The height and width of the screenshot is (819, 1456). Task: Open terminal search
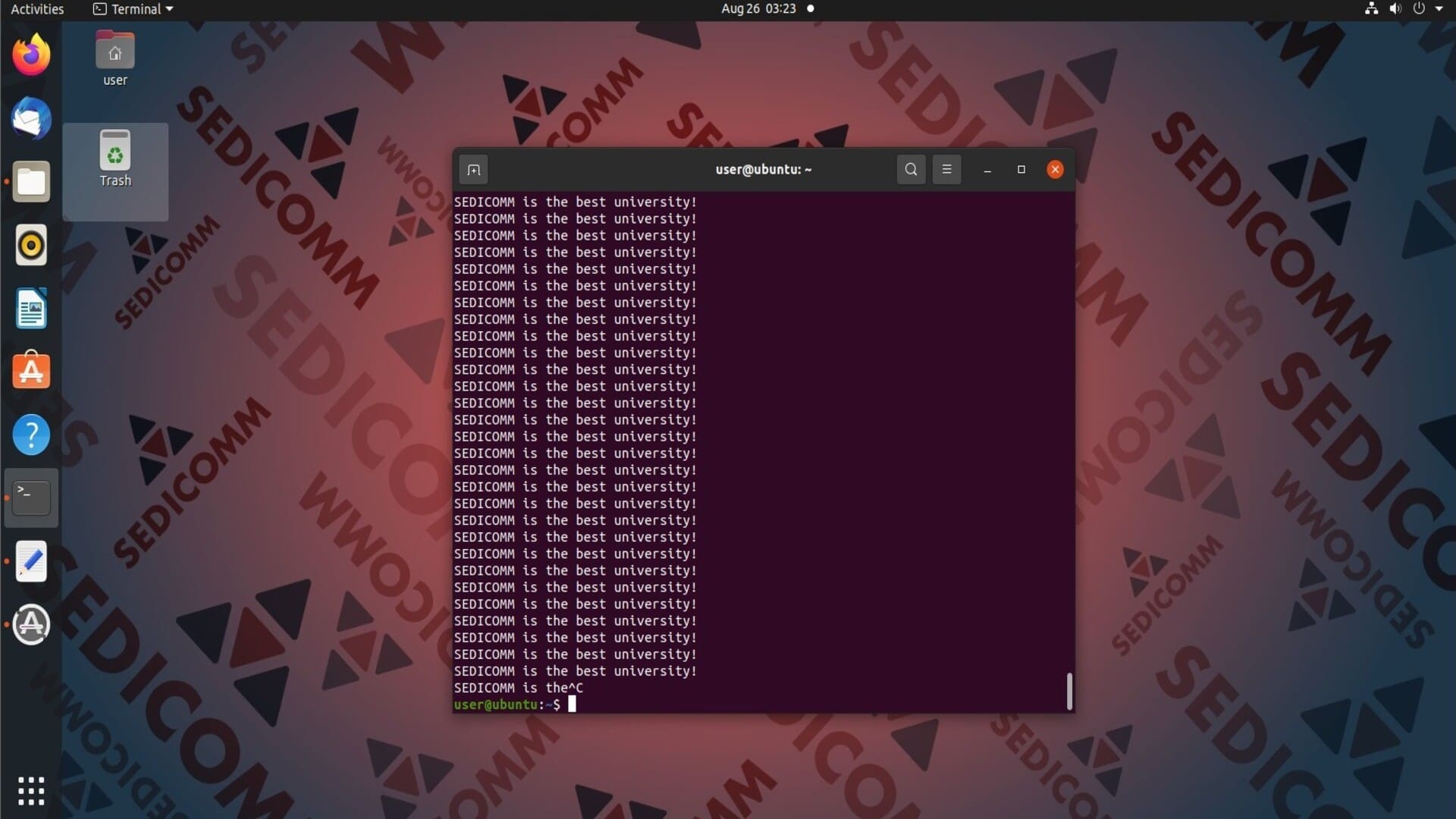911,170
